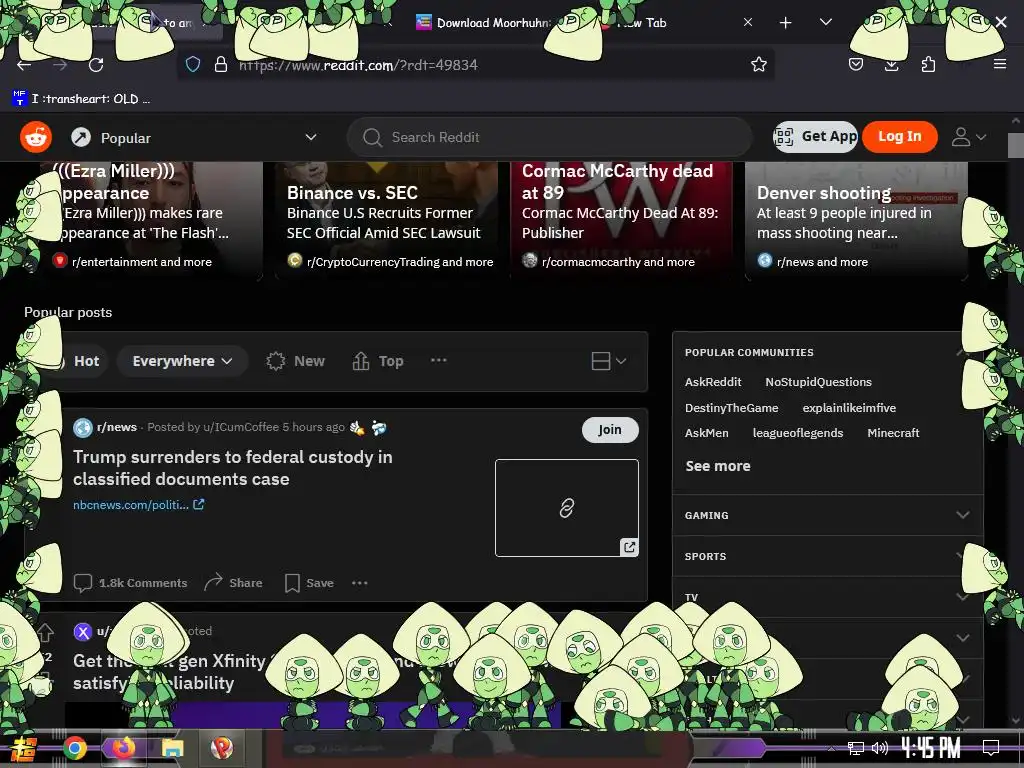Open the Denver shooting trending card
Image resolution: width=1024 pixels, height=768 pixels.
856,221
